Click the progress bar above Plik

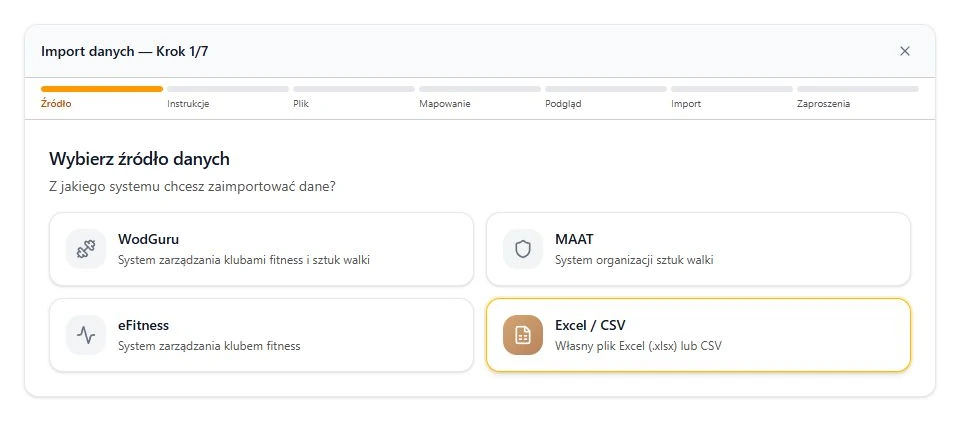tap(354, 89)
